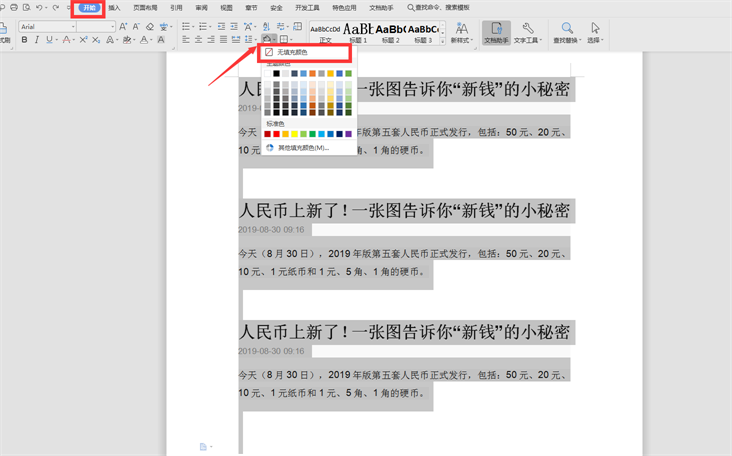Viewport: 732px width, 456px height.
Task: Toggle the bulleted list button
Action: click(186, 27)
